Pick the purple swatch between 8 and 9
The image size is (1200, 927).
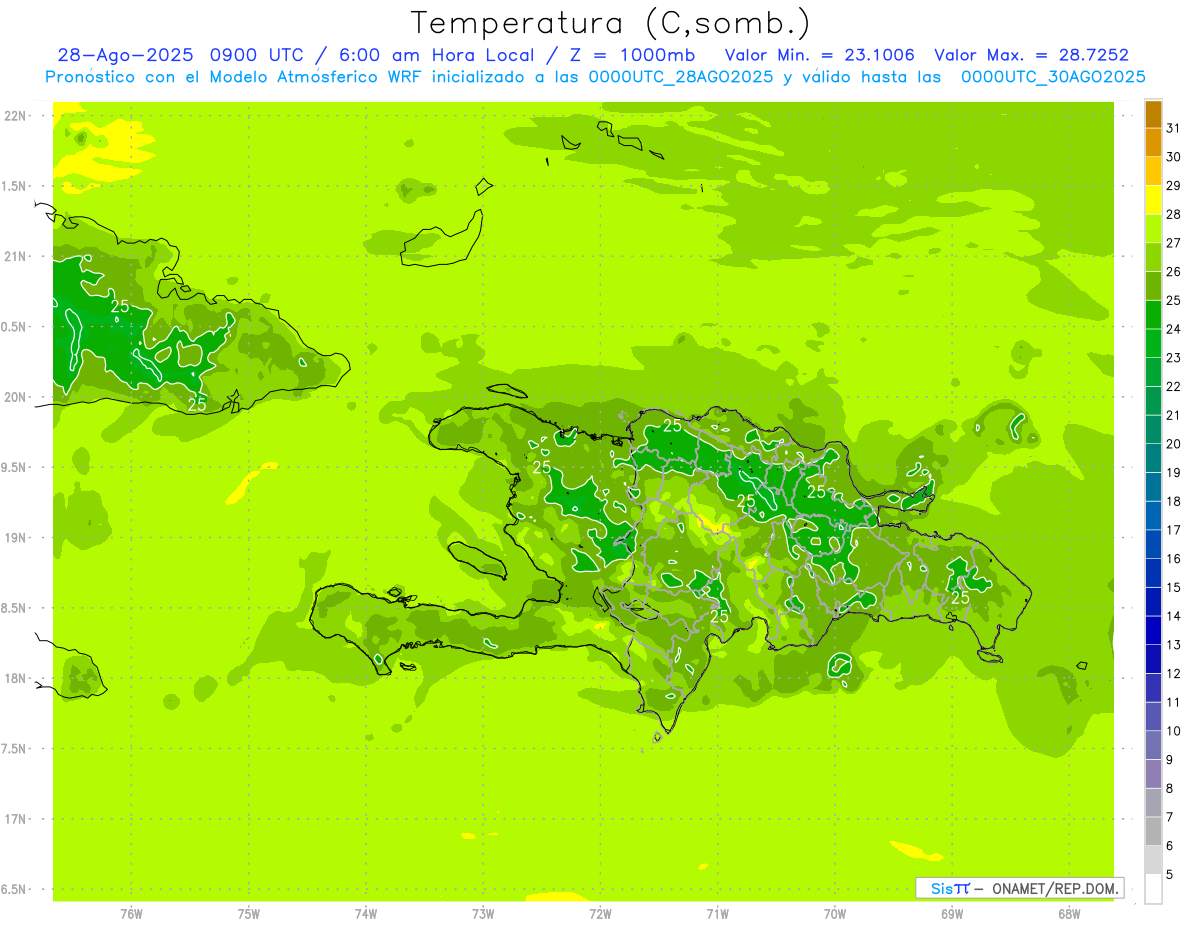click(1153, 774)
